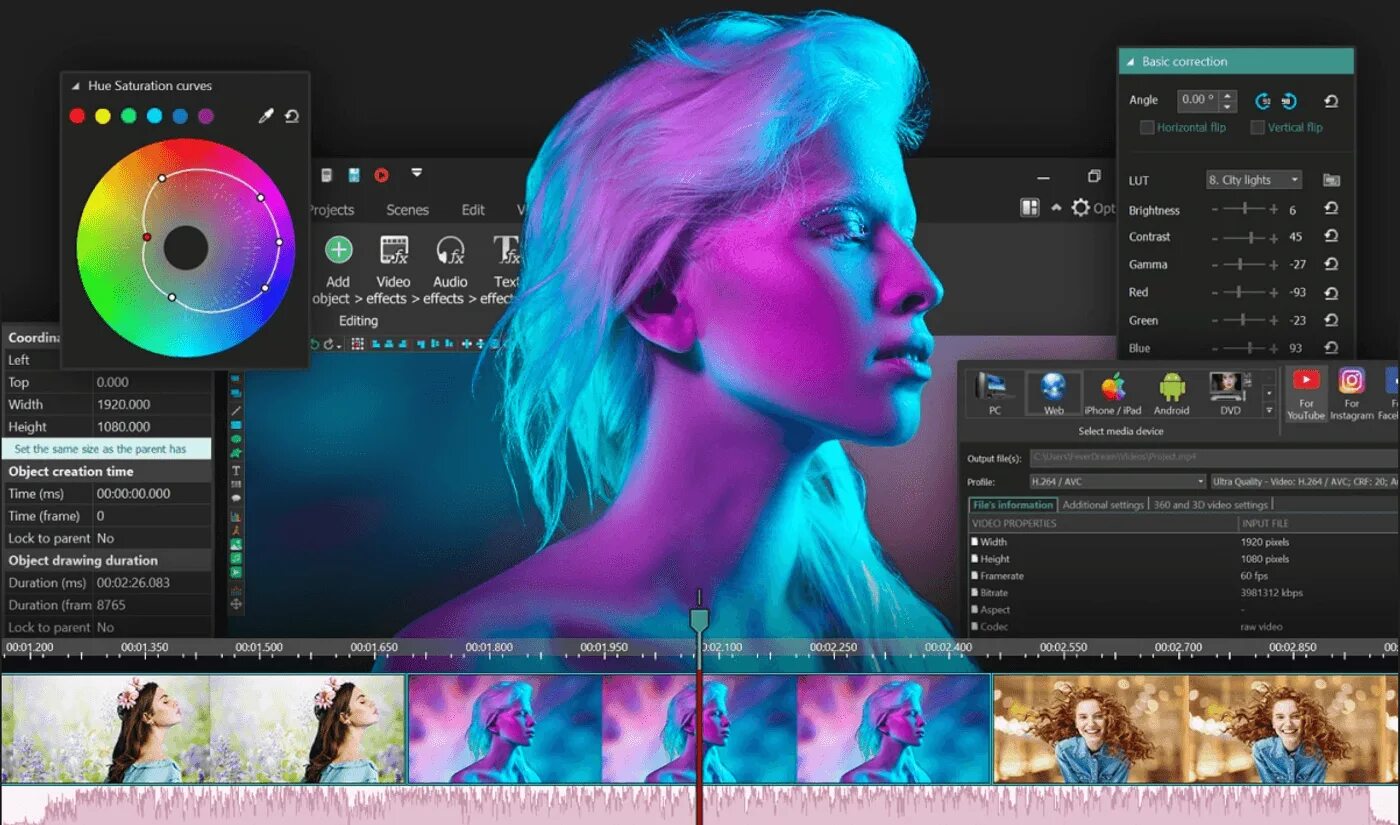Collapse the Basic correction panel
This screenshot has width=1400, height=825.
pyautogui.click(x=1129, y=62)
